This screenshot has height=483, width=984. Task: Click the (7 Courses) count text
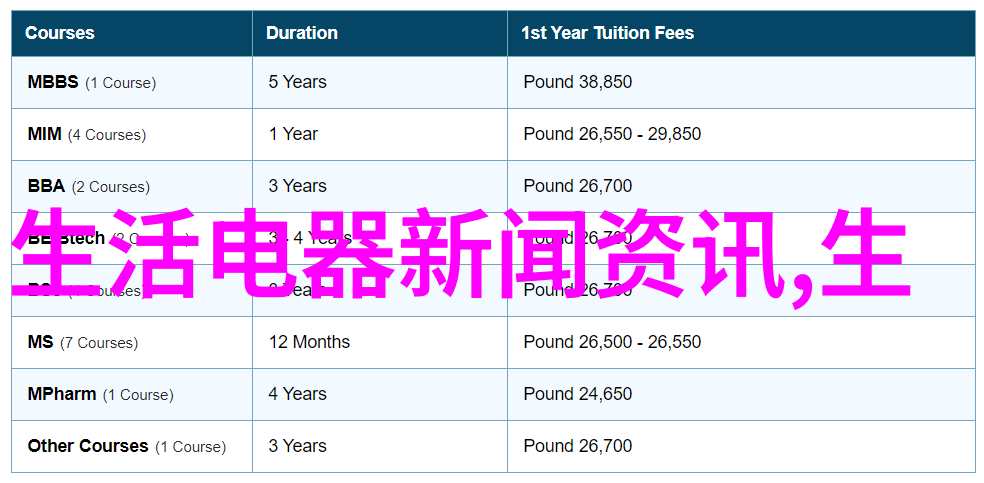point(99,343)
